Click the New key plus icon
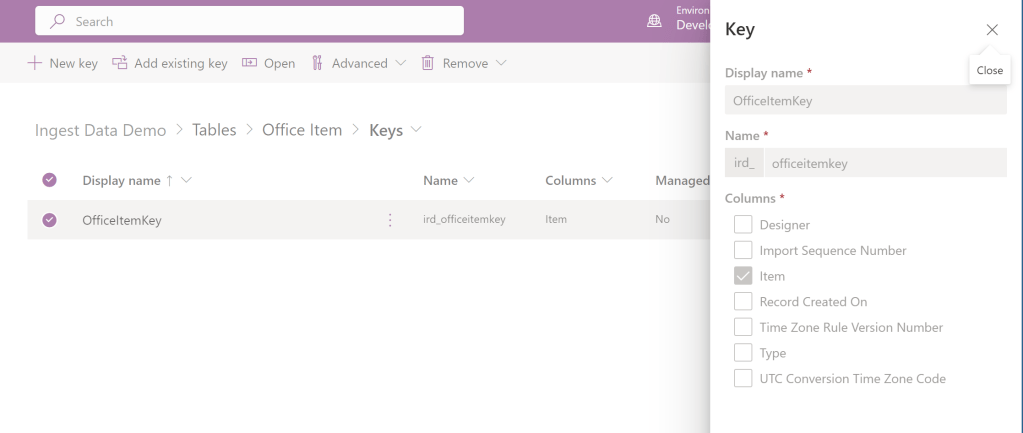Viewport: 1023px width, 433px height. 34,63
